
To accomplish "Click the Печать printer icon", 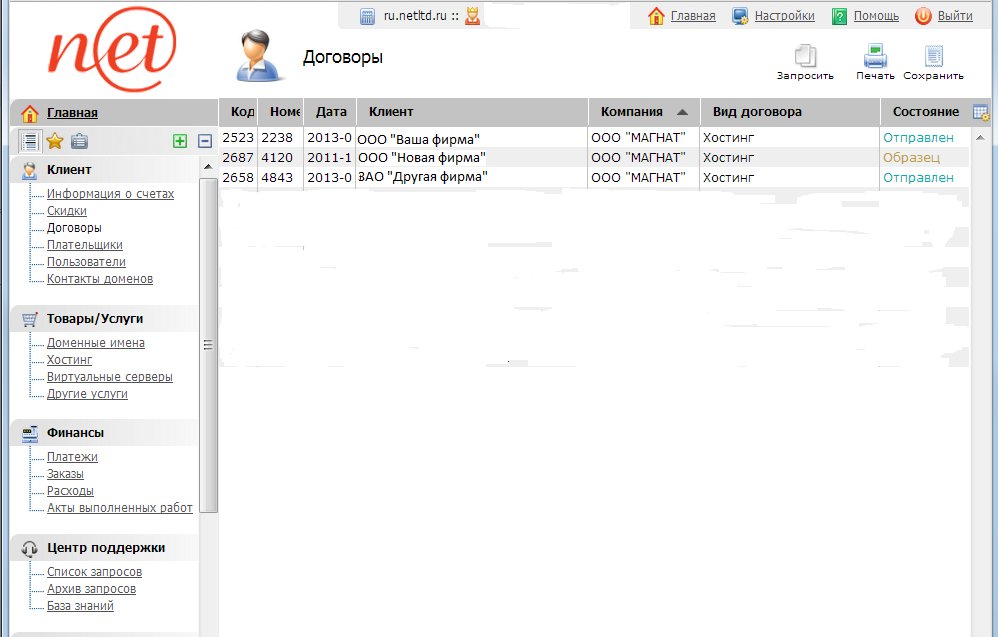I will tap(875, 57).
